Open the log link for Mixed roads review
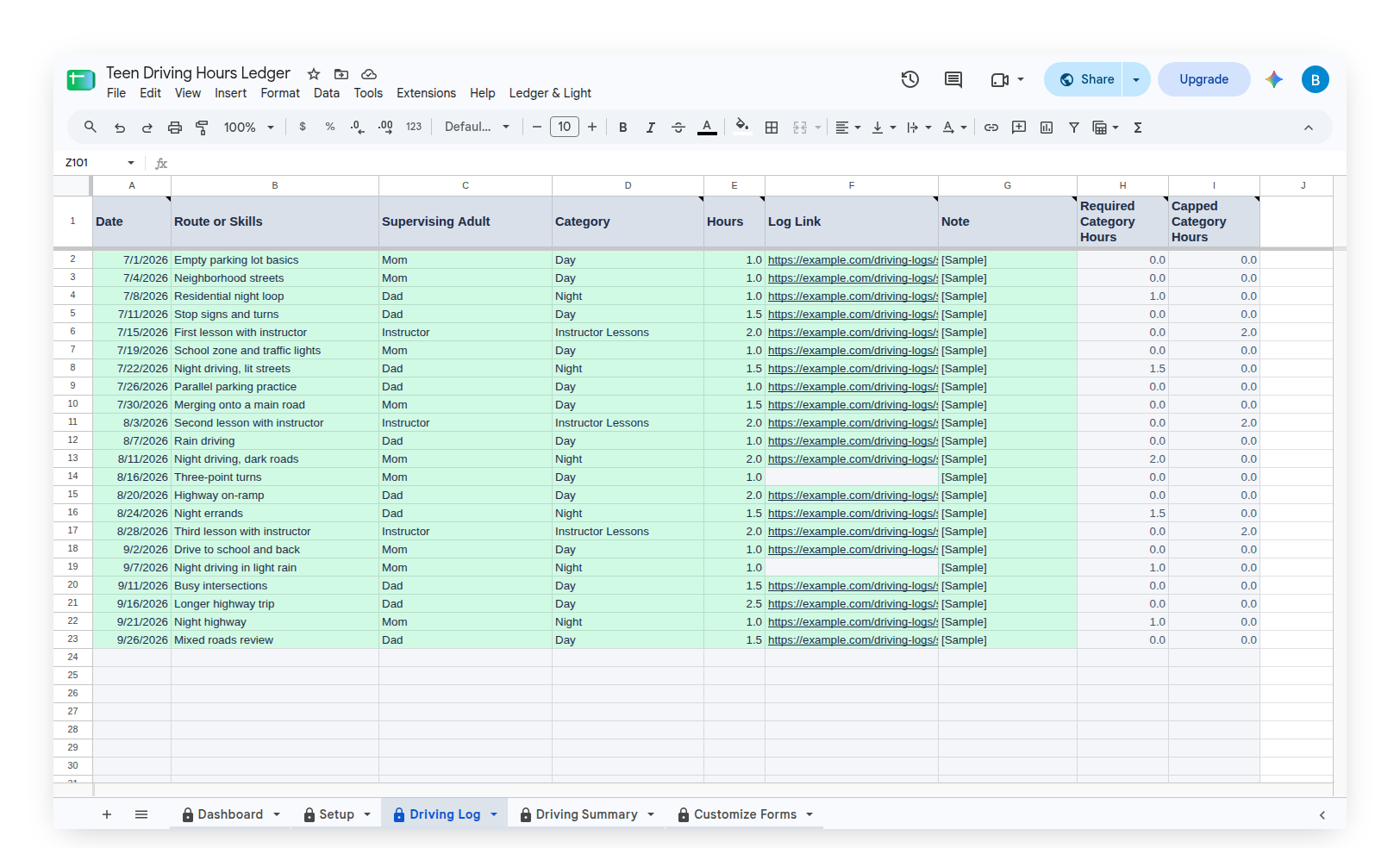This screenshot has width=1400, height=848. click(853, 640)
